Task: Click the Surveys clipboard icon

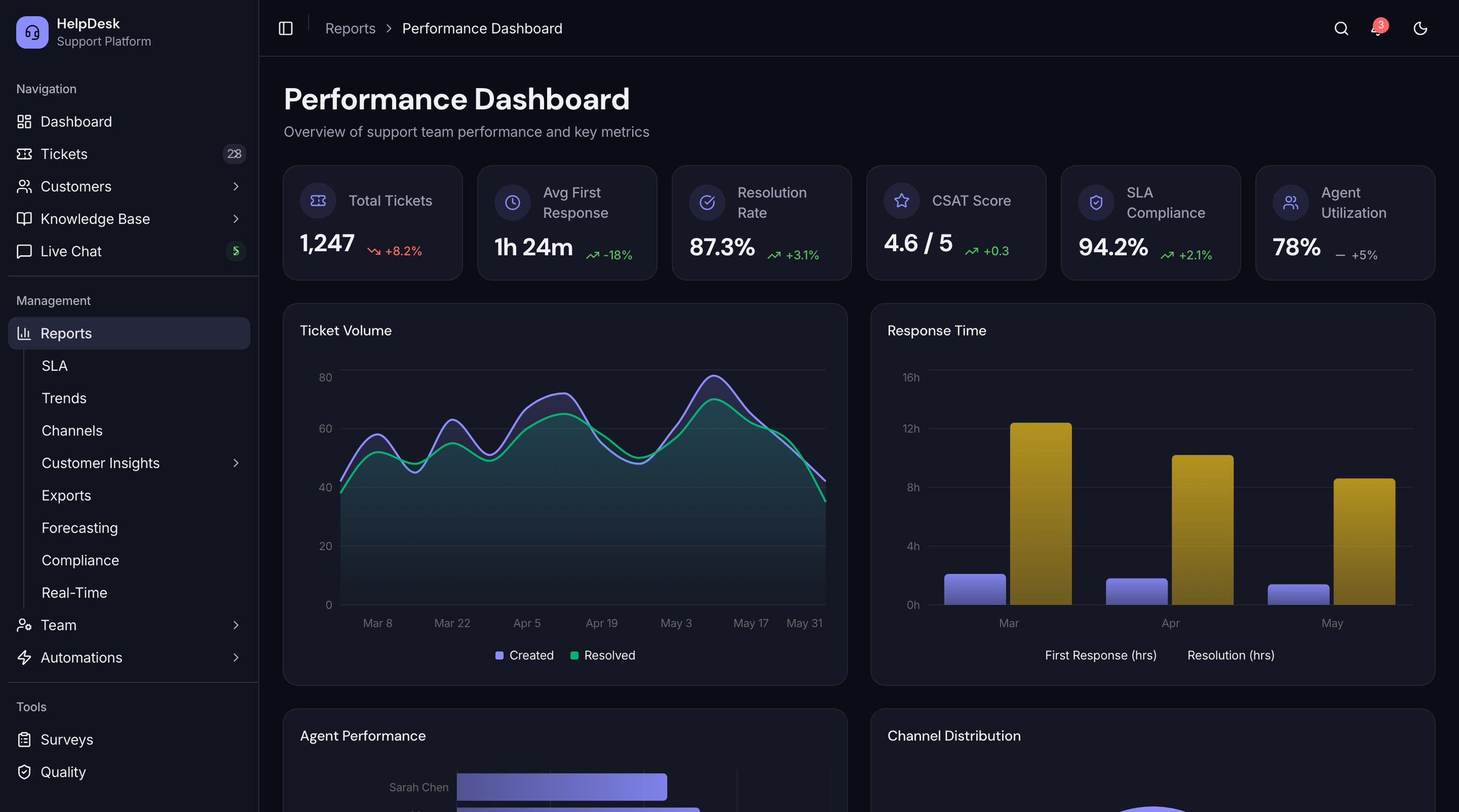Action: pos(24,739)
